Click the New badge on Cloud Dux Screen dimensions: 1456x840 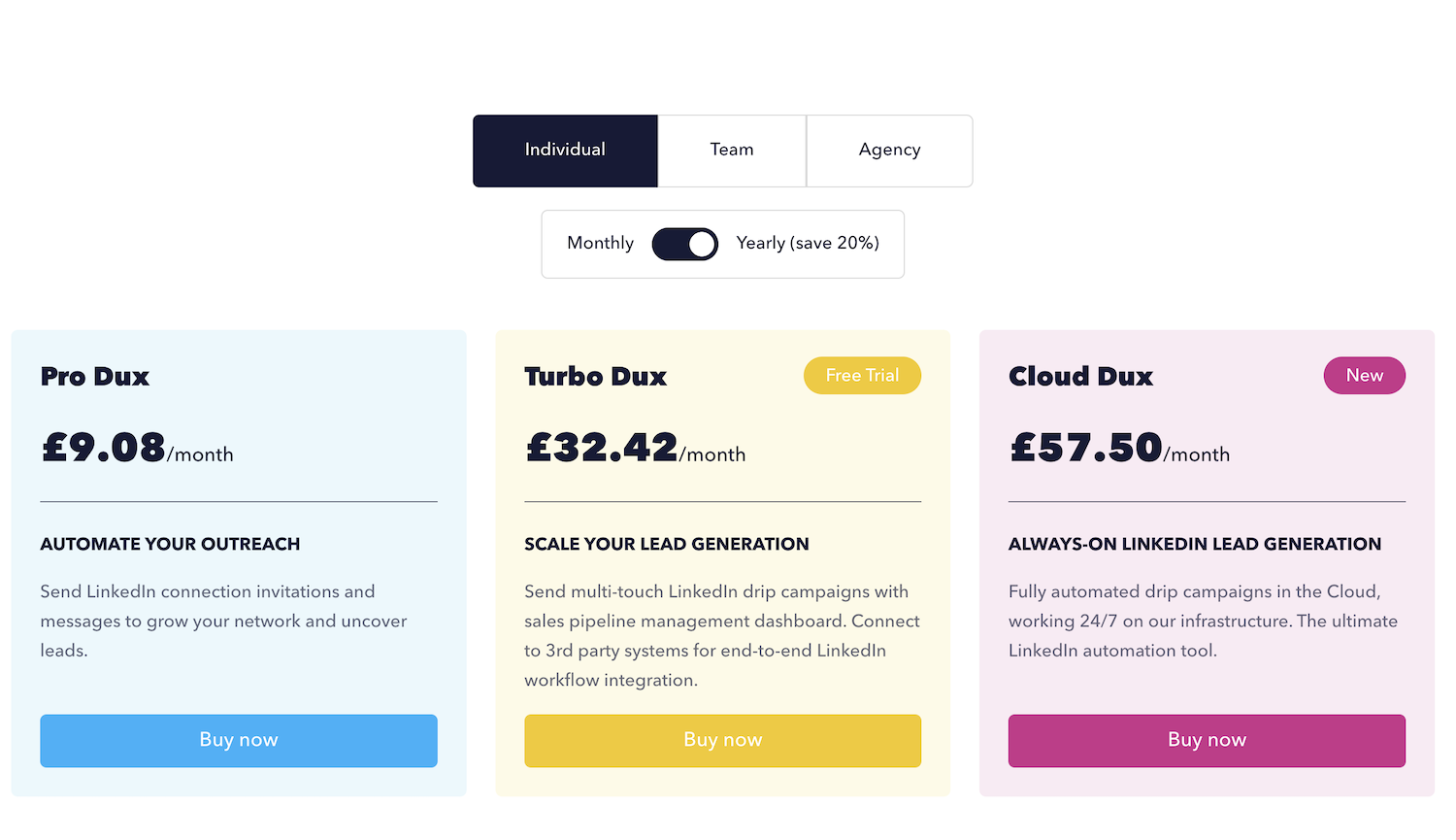tap(1364, 376)
